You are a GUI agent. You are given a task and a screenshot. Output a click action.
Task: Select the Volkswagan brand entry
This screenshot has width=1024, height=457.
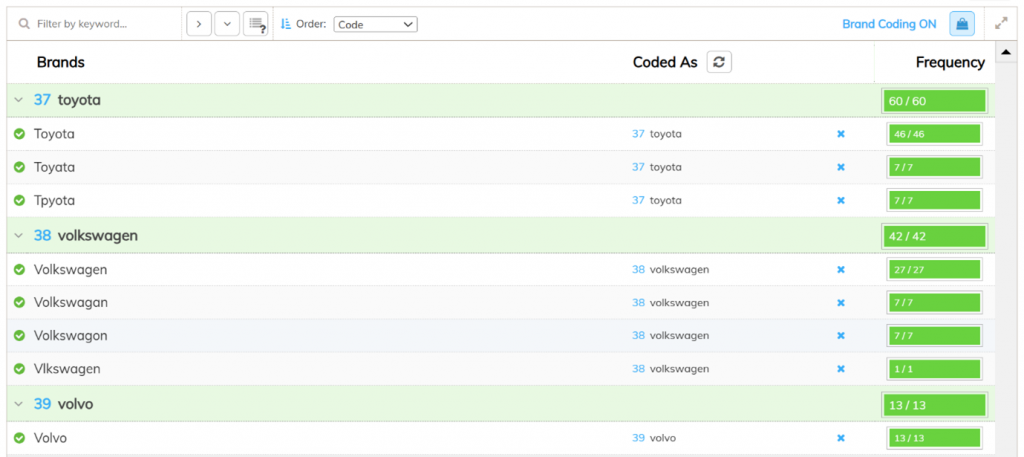click(71, 302)
